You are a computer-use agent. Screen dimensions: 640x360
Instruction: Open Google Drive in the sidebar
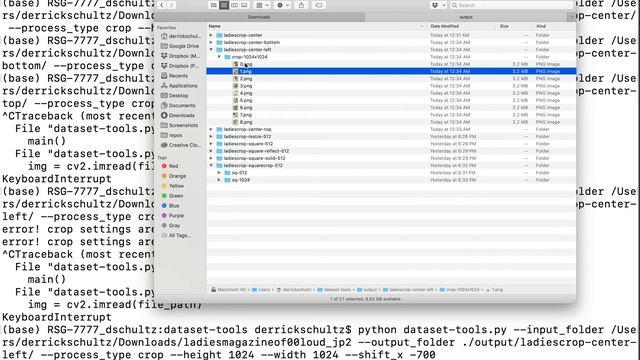(x=180, y=46)
